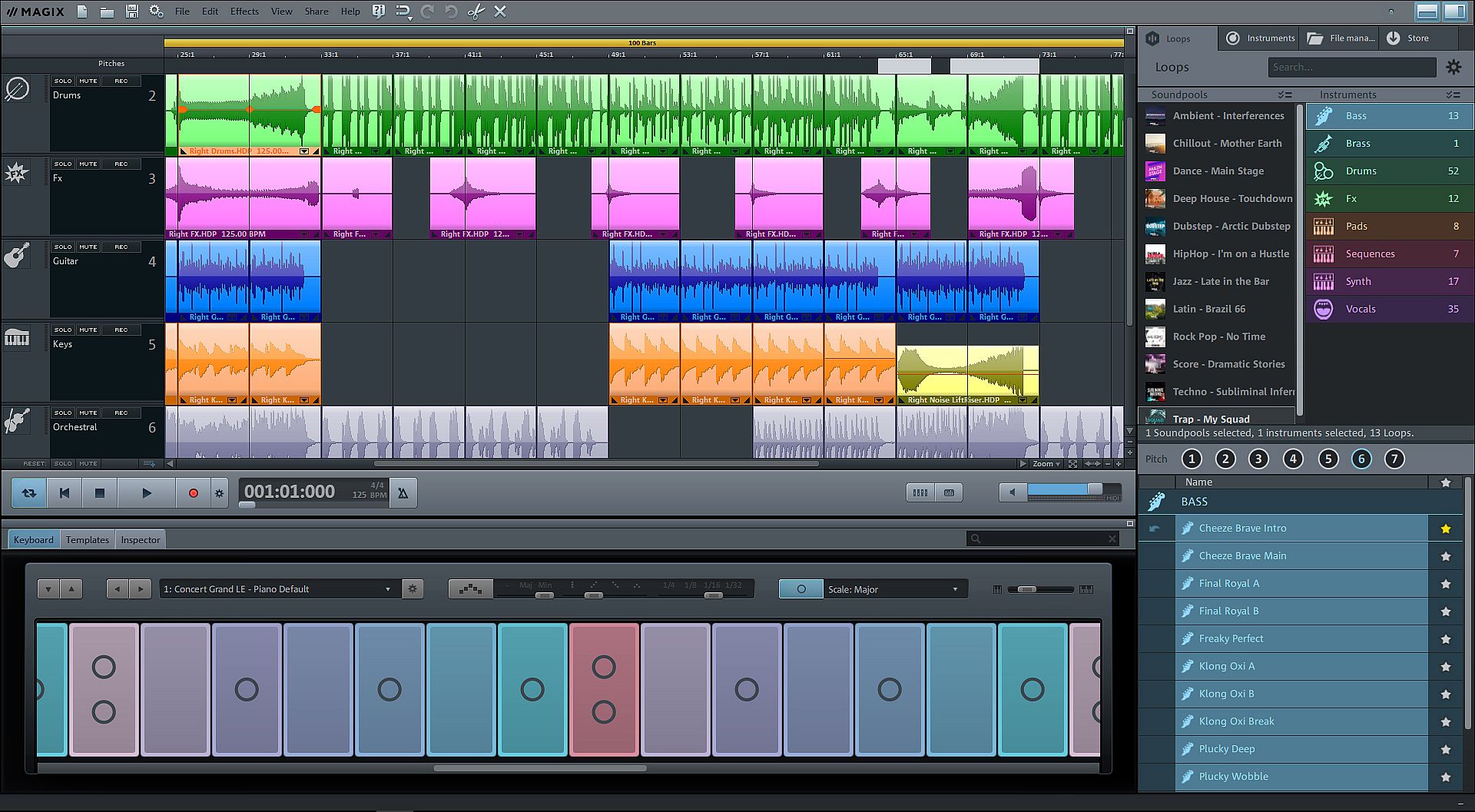Open Loops settings gear icon
The image size is (1475, 812).
(1453, 68)
